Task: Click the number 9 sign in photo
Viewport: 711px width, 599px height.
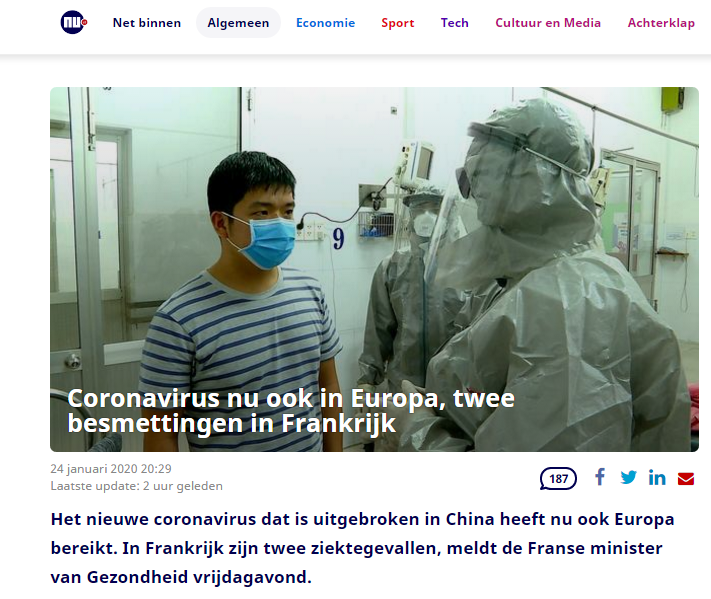Action: 338,239
